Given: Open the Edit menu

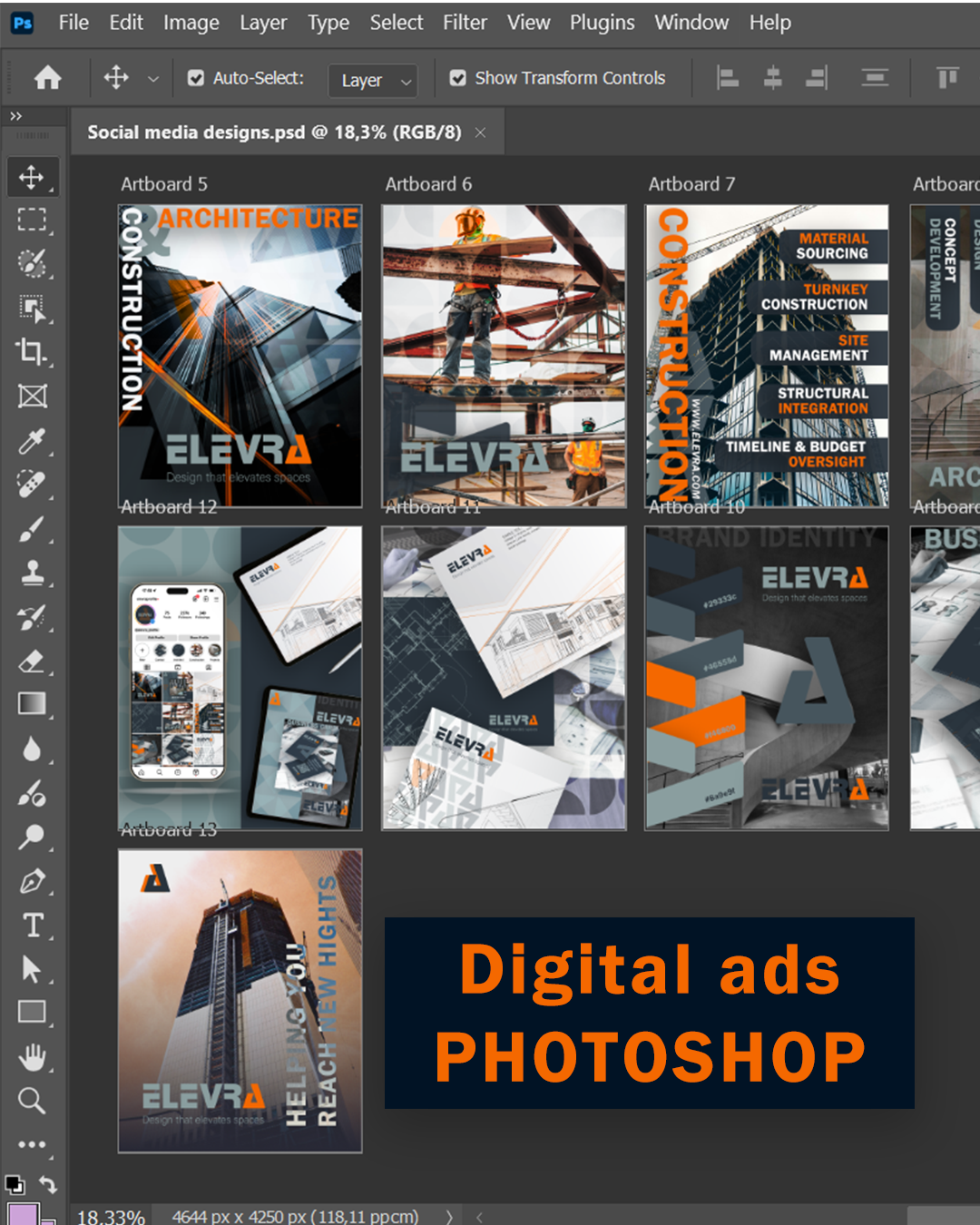Looking at the screenshot, I should pyautogui.click(x=126, y=23).
